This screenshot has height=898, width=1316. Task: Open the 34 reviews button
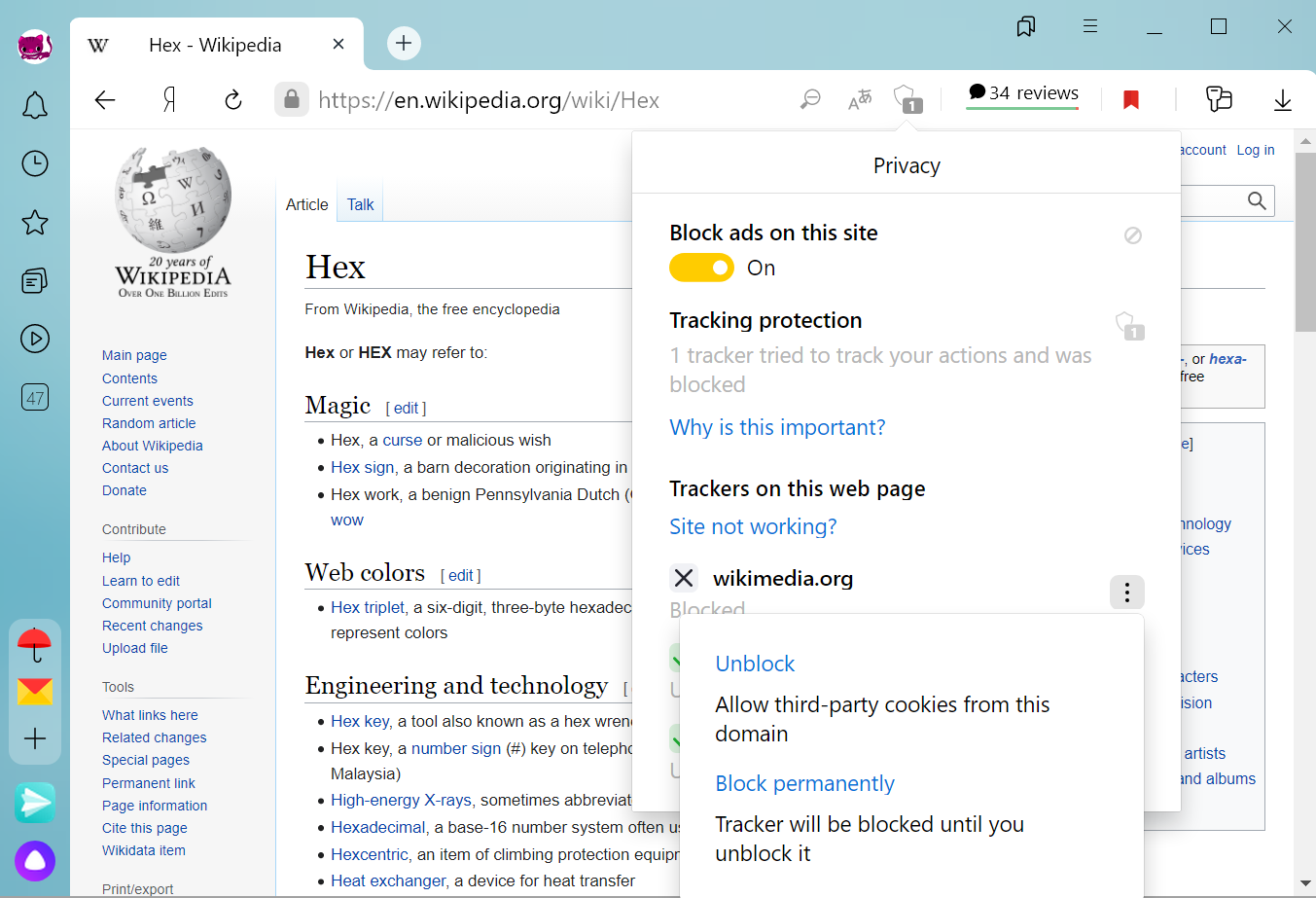click(1022, 93)
